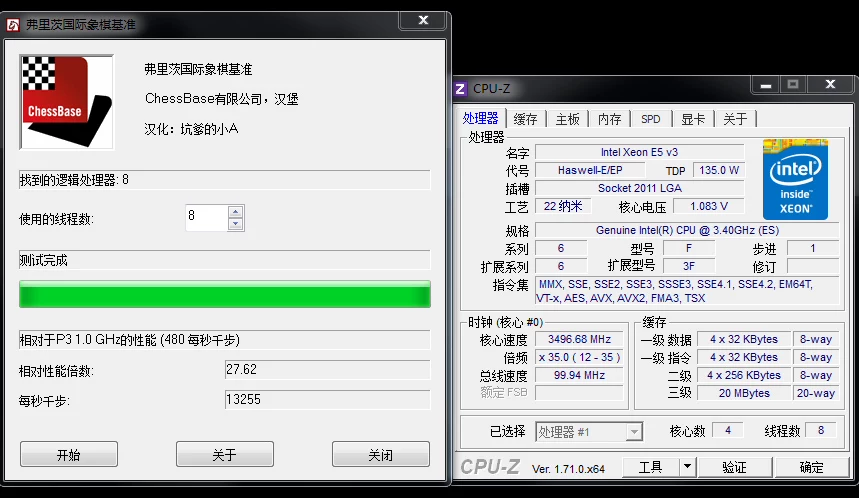The width and height of the screenshot is (859, 498).
Task: Click the 工具 button in CPU-Z
Action: [651, 467]
